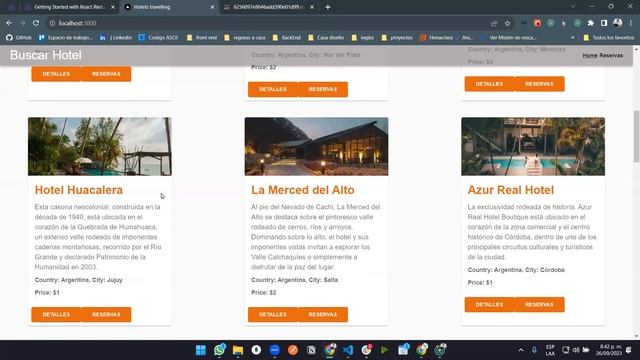Viewport: 640px width, 360px height.
Task: Bookmark this page with the star icon
Action: 507,23
